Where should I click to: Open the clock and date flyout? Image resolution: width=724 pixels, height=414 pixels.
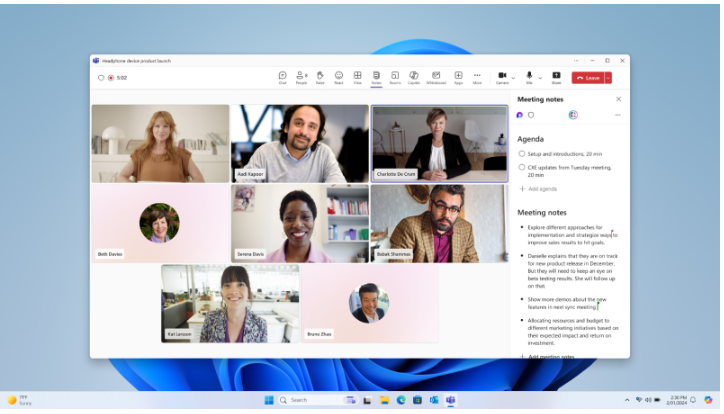pyautogui.click(x=676, y=400)
